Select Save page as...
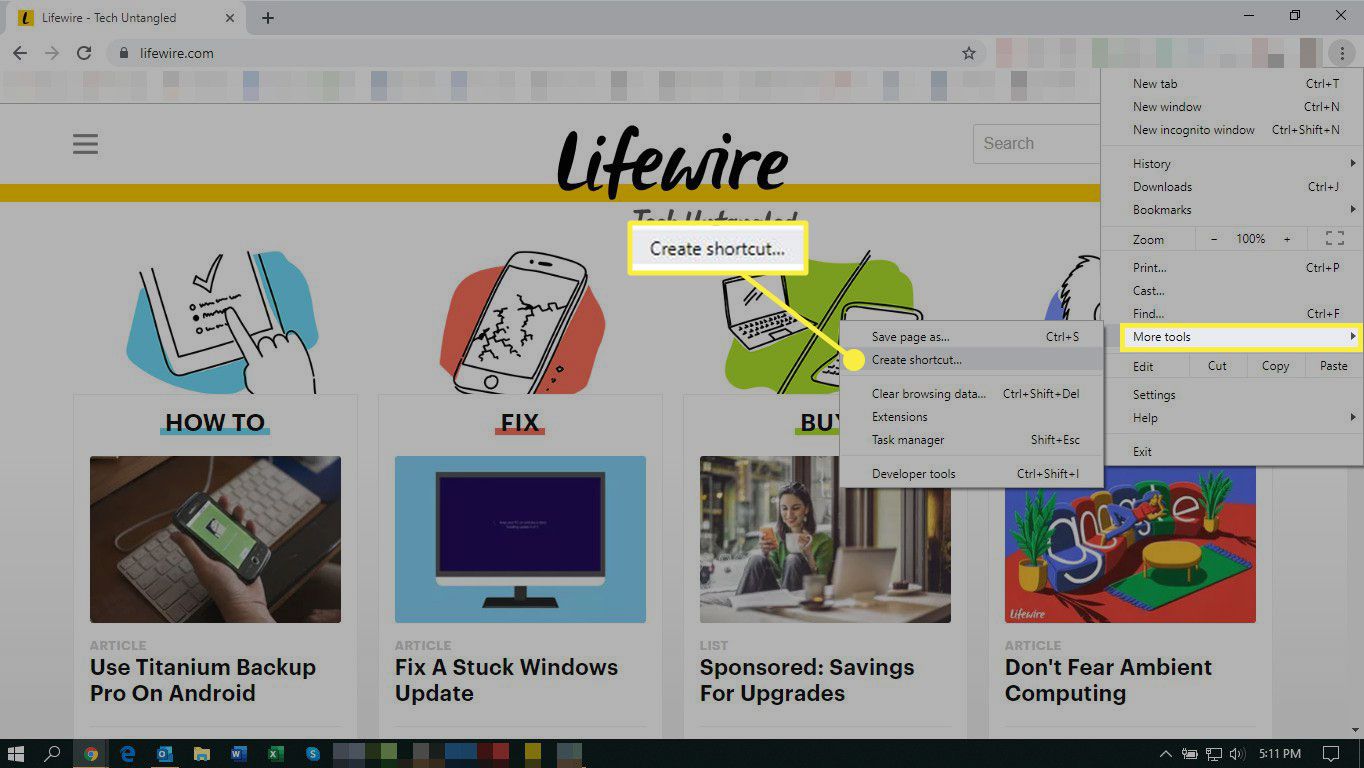This screenshot has width=1364, height=768. click(971, 337)
